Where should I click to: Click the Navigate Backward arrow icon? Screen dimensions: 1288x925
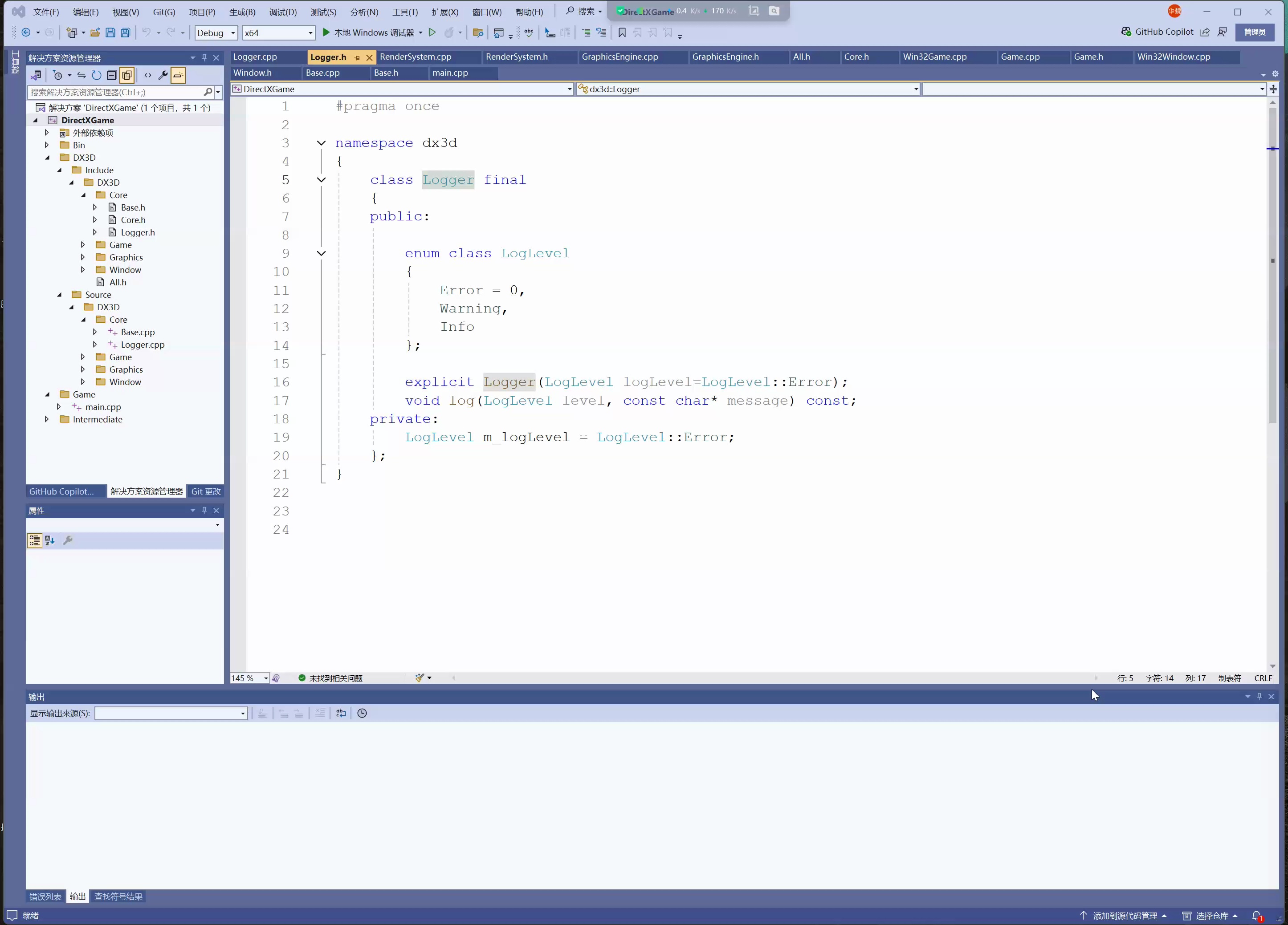coord(25,33)
